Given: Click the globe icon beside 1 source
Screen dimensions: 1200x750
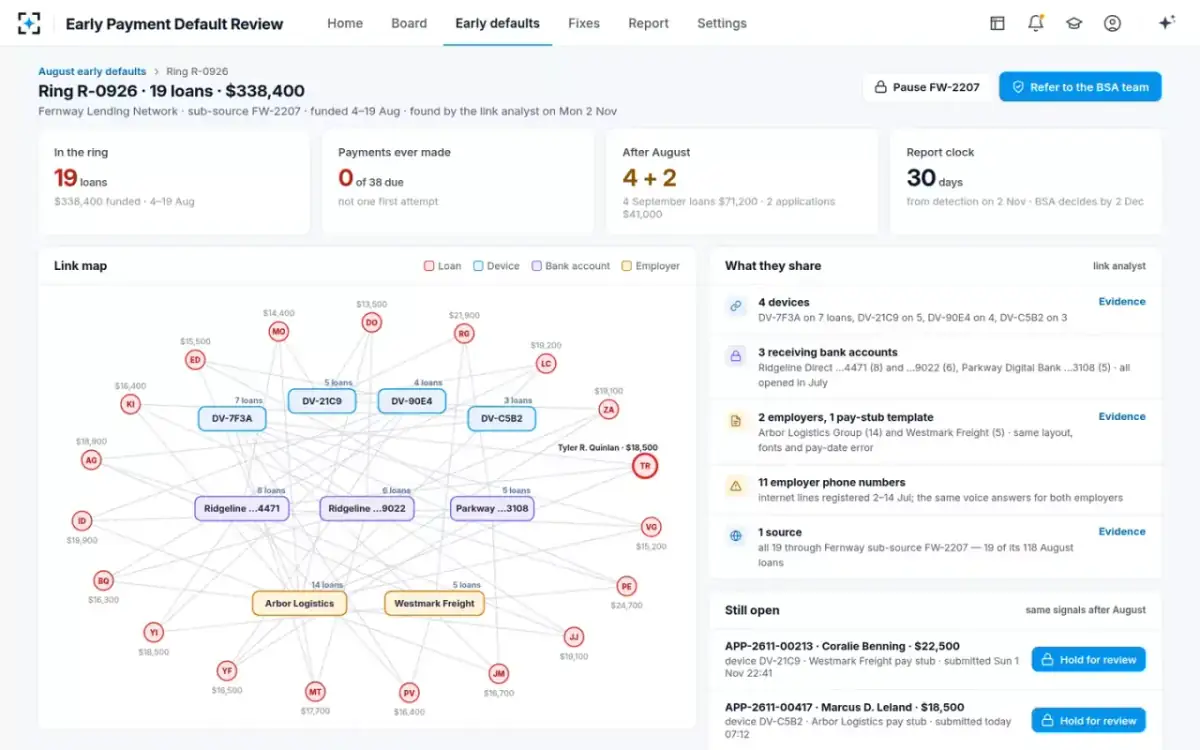Looking at the screenshot, I should [x=736, y=536].
